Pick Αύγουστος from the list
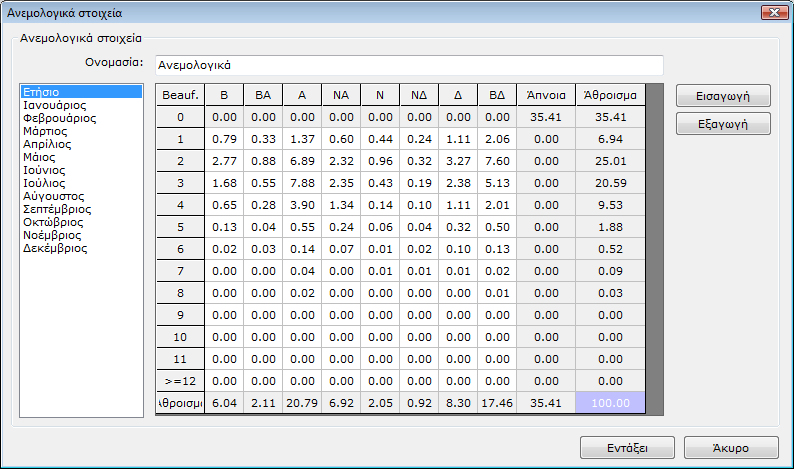The image size is (794, 469). coord(53,197)
